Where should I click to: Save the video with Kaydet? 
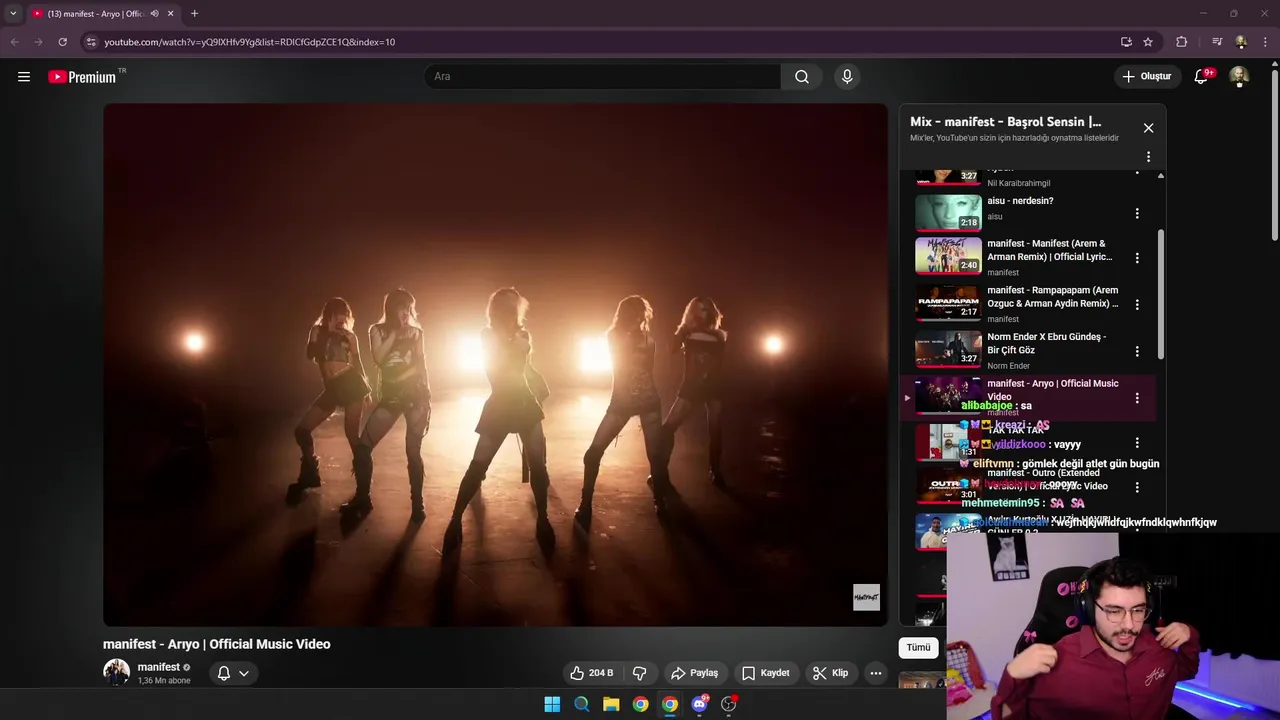(x=766, y=673)
